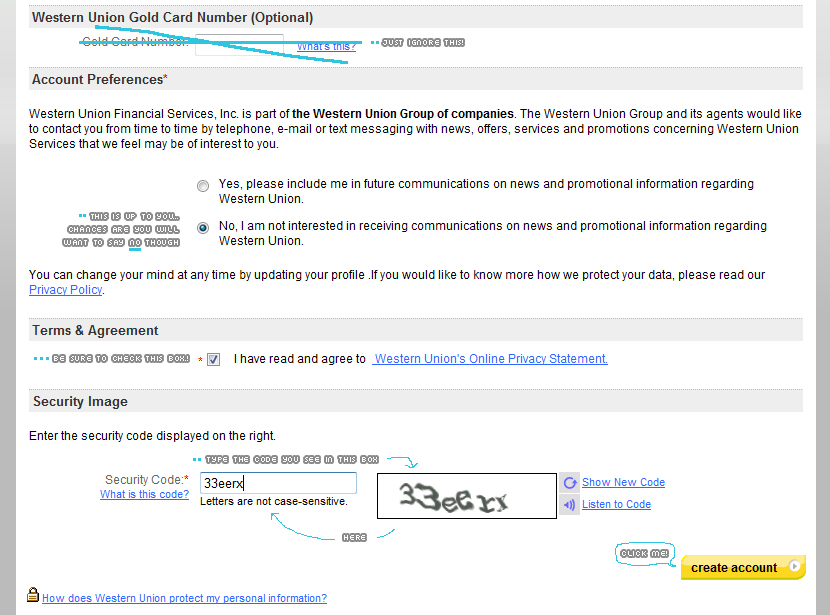Open the Privacy Policy link
Viewport: 830px width, 615px height.
tap(66, 290)
